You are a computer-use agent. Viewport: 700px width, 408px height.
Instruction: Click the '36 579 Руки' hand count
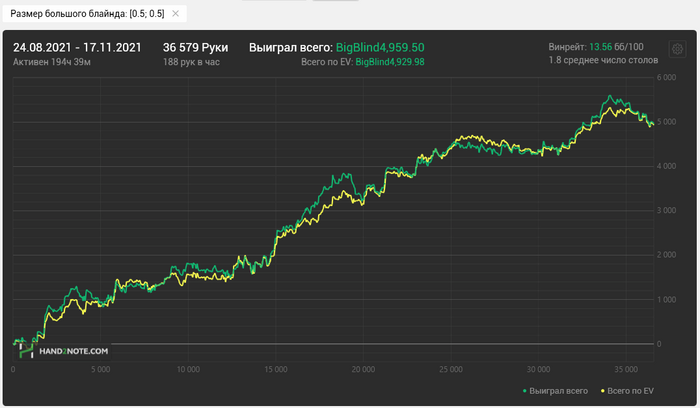click(x=196, y=47)
